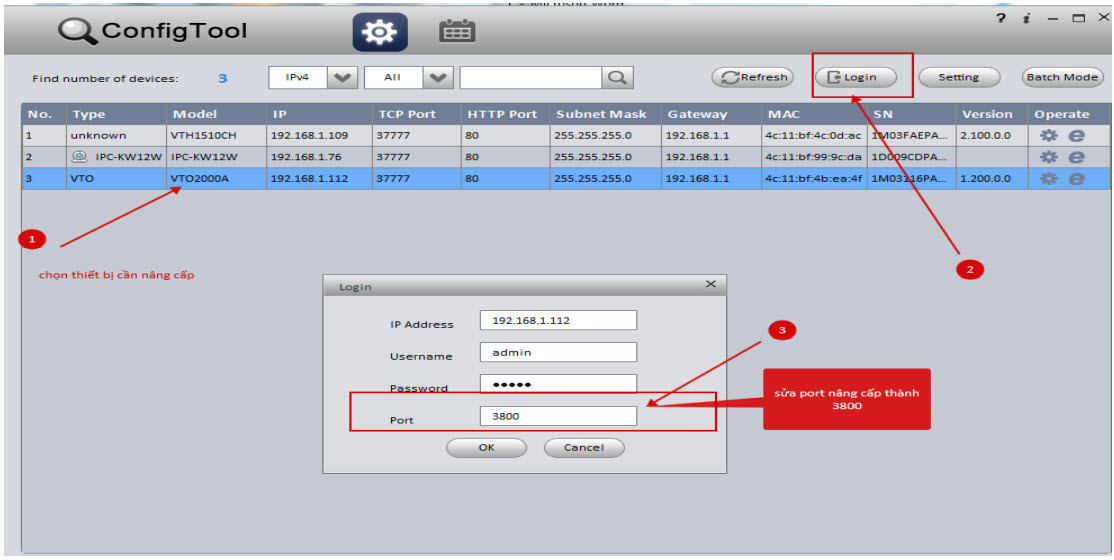Click the Port input field
Image resolution: width=1114 pixels, height=560 pixels.
(558, 416)
